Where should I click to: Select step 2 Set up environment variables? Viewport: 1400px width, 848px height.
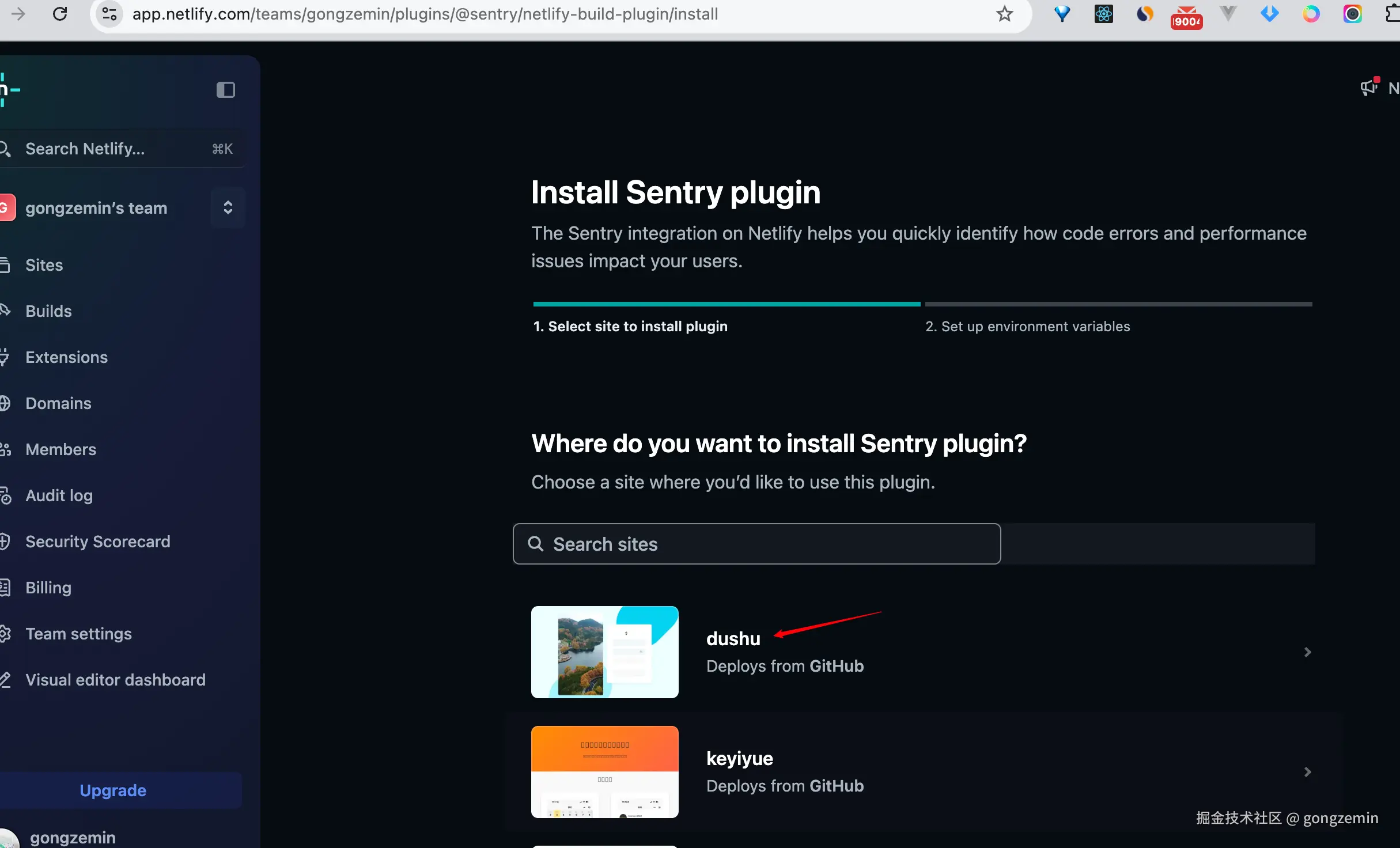(x=1027, y=326)
